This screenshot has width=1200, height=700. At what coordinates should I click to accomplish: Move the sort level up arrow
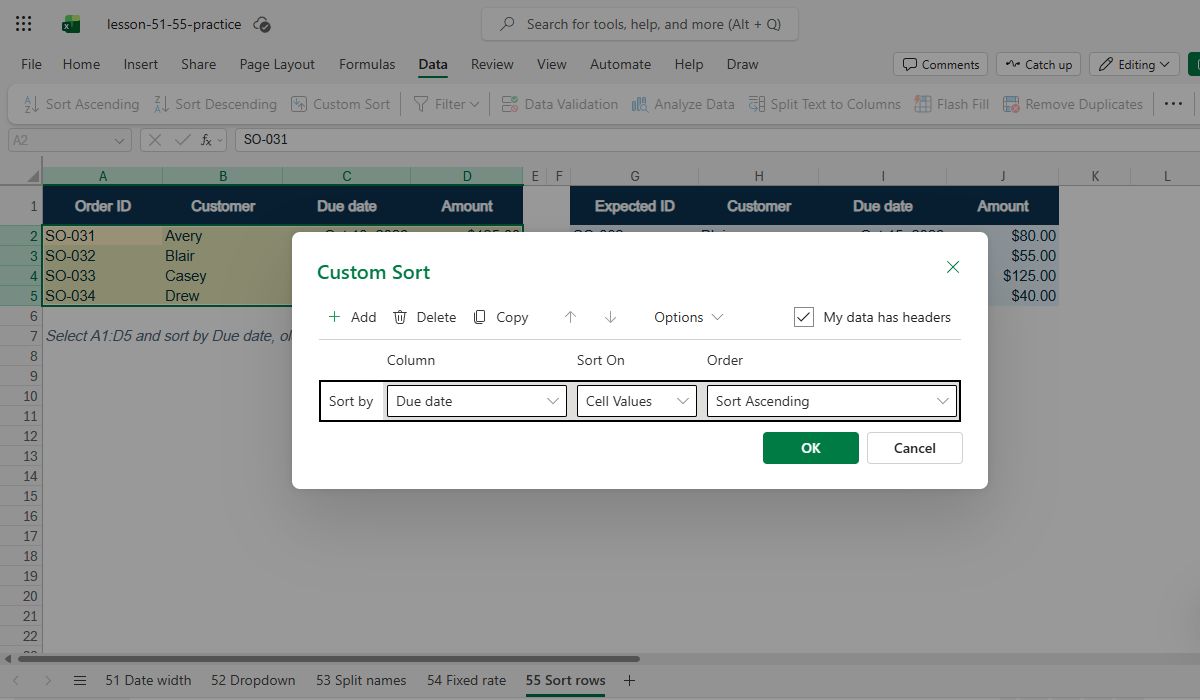570,317
